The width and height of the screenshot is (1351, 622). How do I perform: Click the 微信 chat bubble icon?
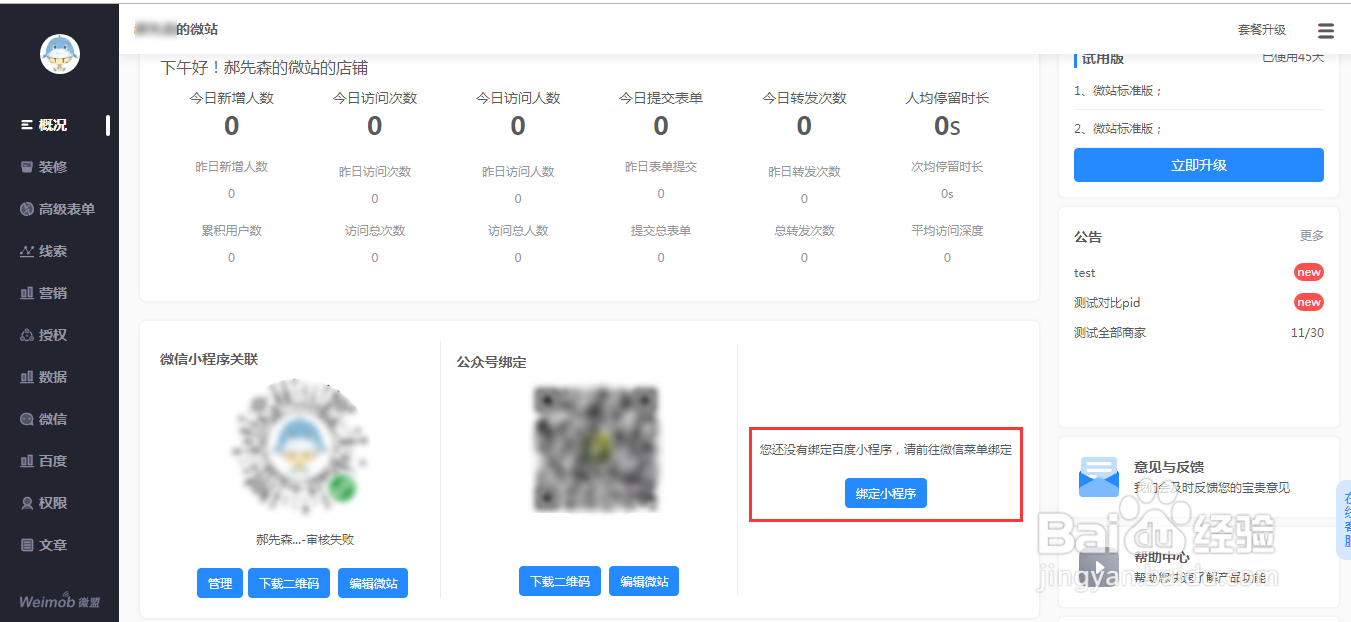27,419
